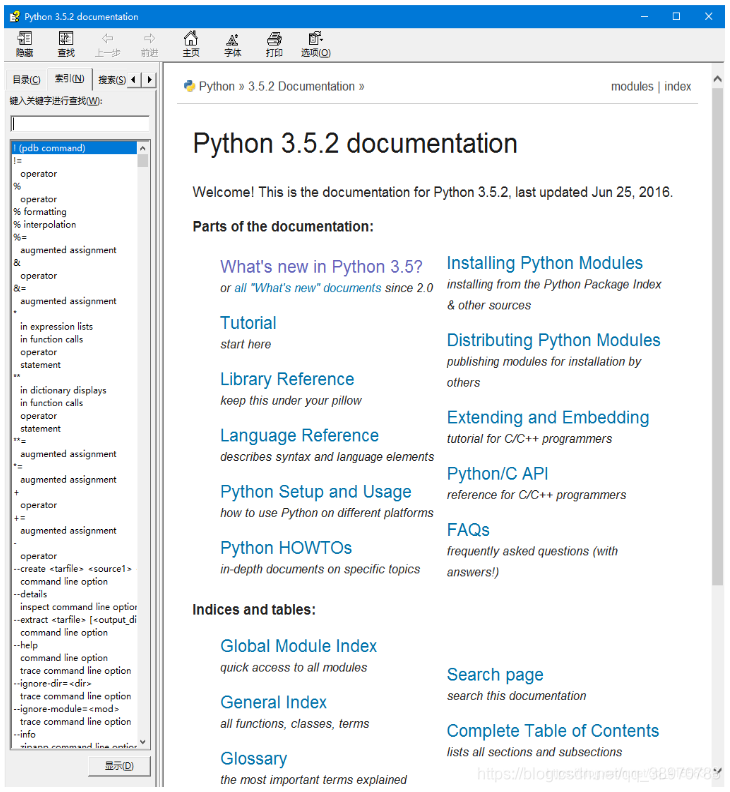
Task: Switch to the Search (搜索) tab
Action: click(112, 80)
